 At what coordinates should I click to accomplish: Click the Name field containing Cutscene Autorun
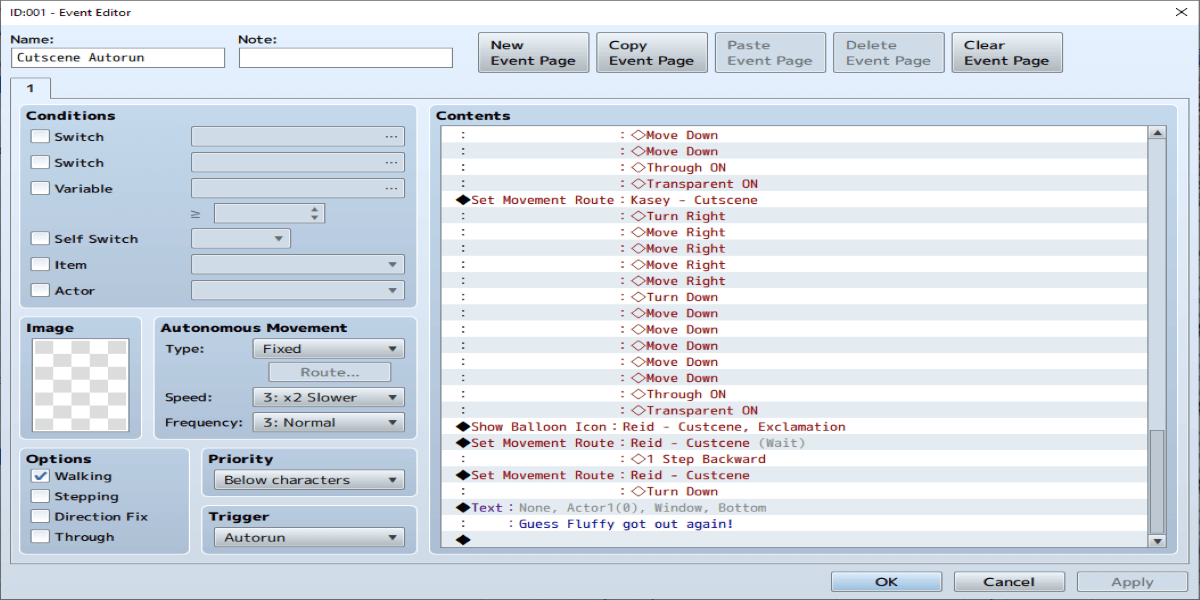click(119, 58)
